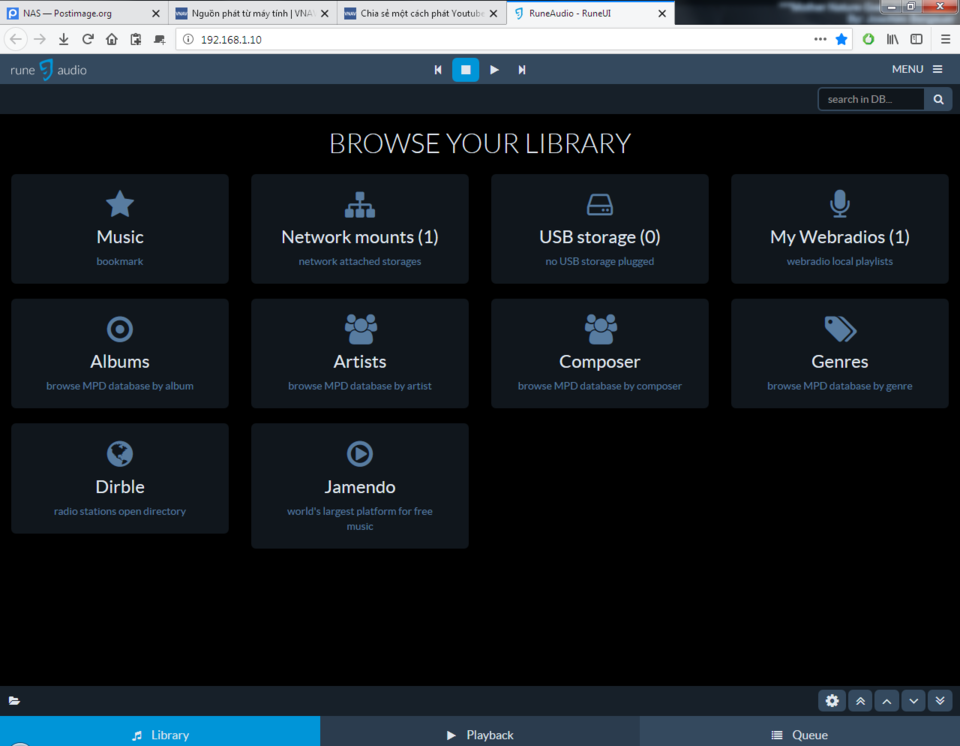Open the settings gear button
Viewport: 960px width, 746px height.
point(832,701)
